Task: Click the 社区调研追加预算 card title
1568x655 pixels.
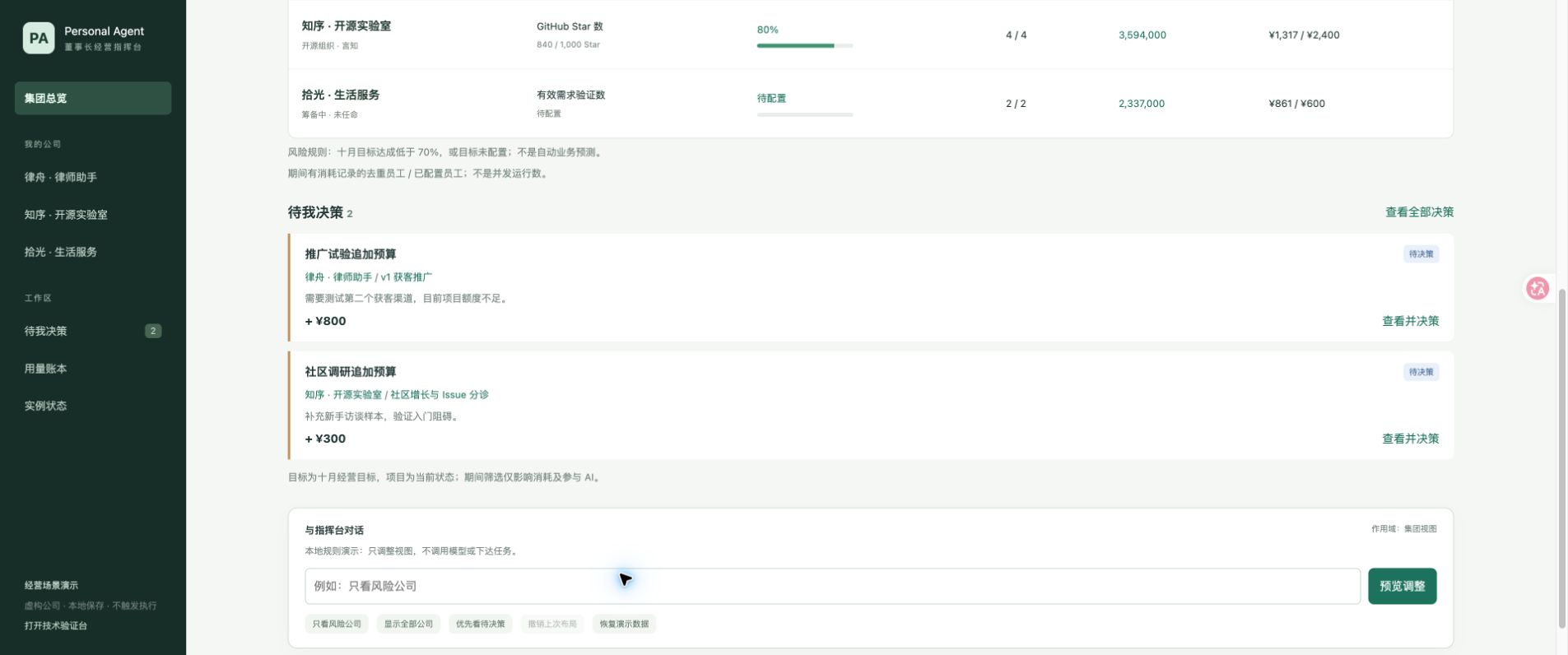Action: (351, 372)
